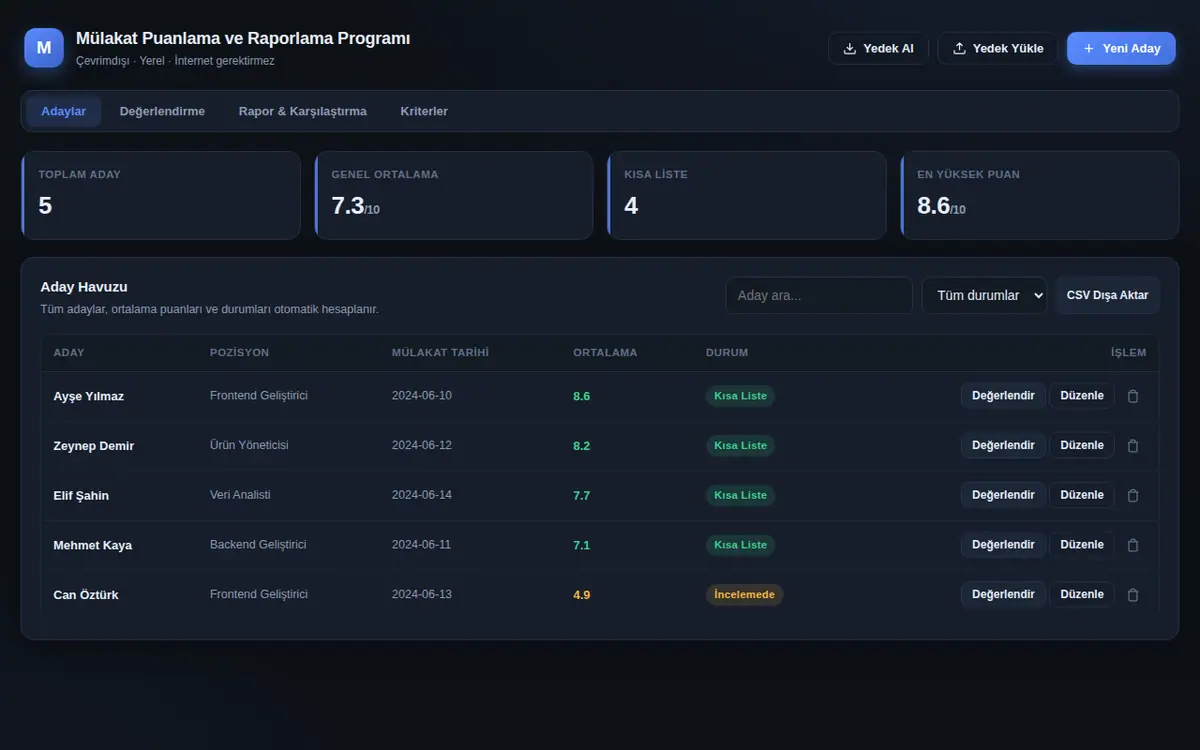Click Düzenle in Elif Şahin's row
The width and height of the screenshot is (1200, 750).
pyautogui.click(x=1082, y=495)
